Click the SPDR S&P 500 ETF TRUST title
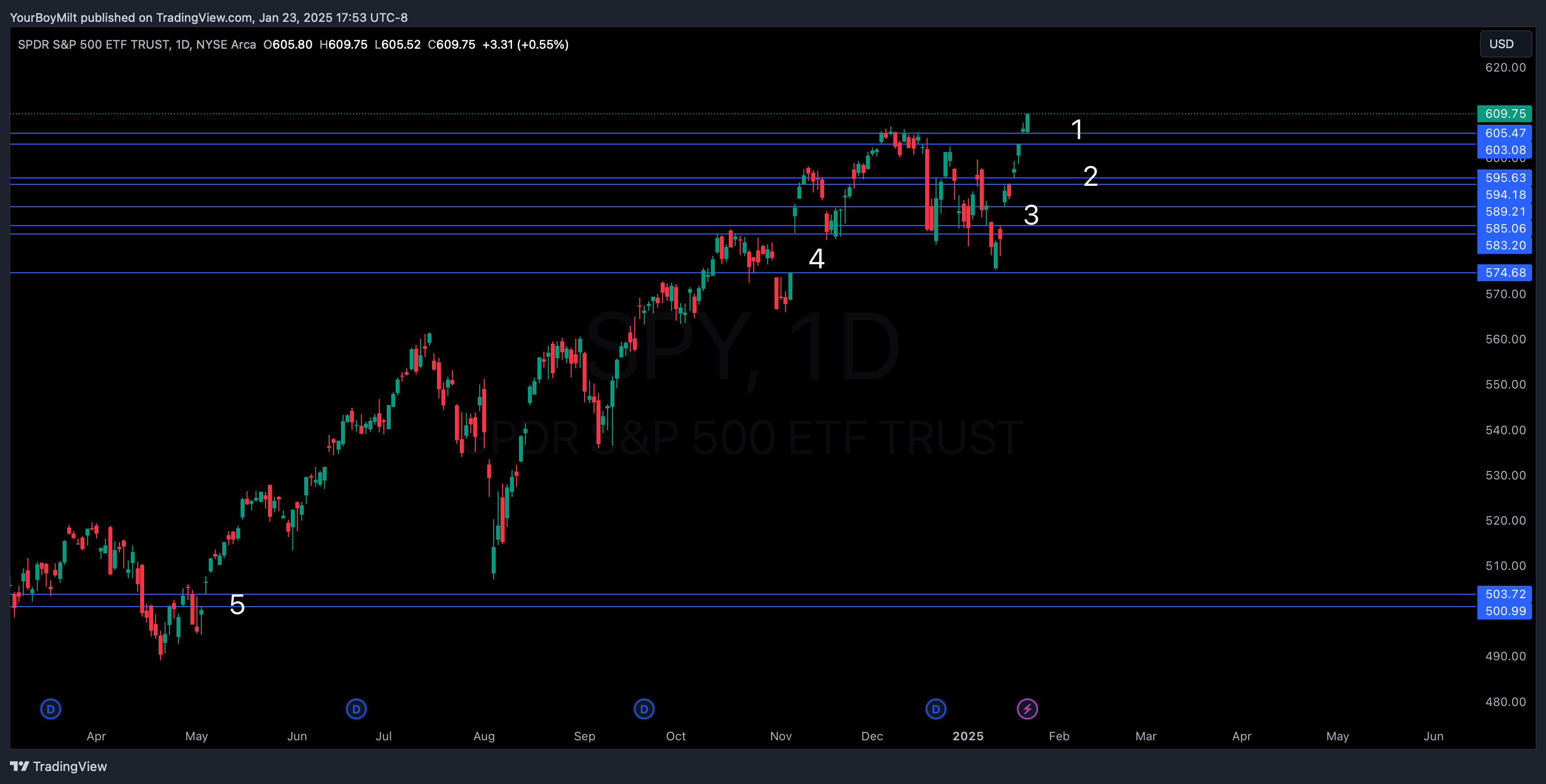Image resolution: width=1546 pixels, height=784 pixels. click(93, 44)
